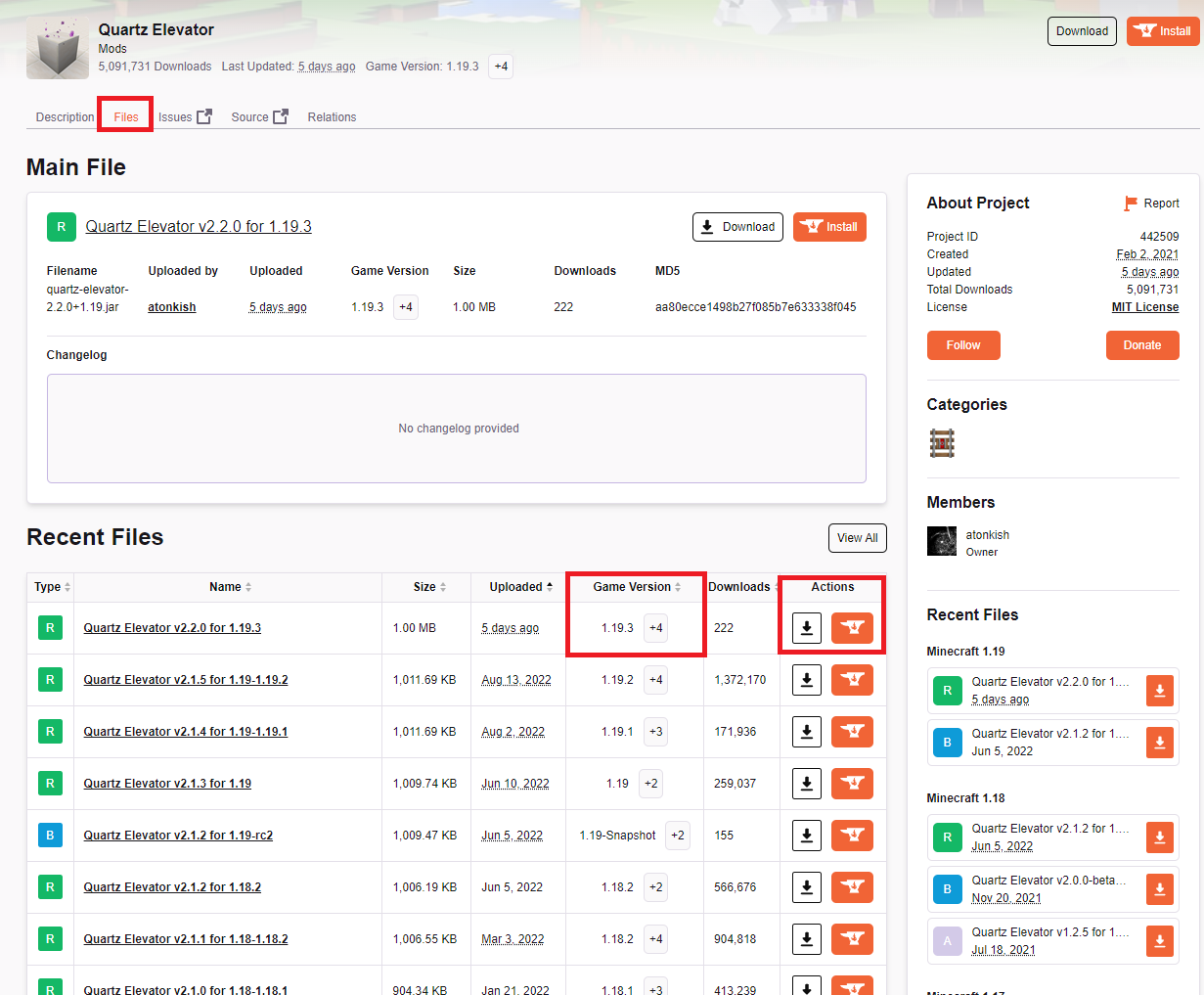
Task: Expand +3 versions for 1.19.1 table row
Action: (656, 732)
